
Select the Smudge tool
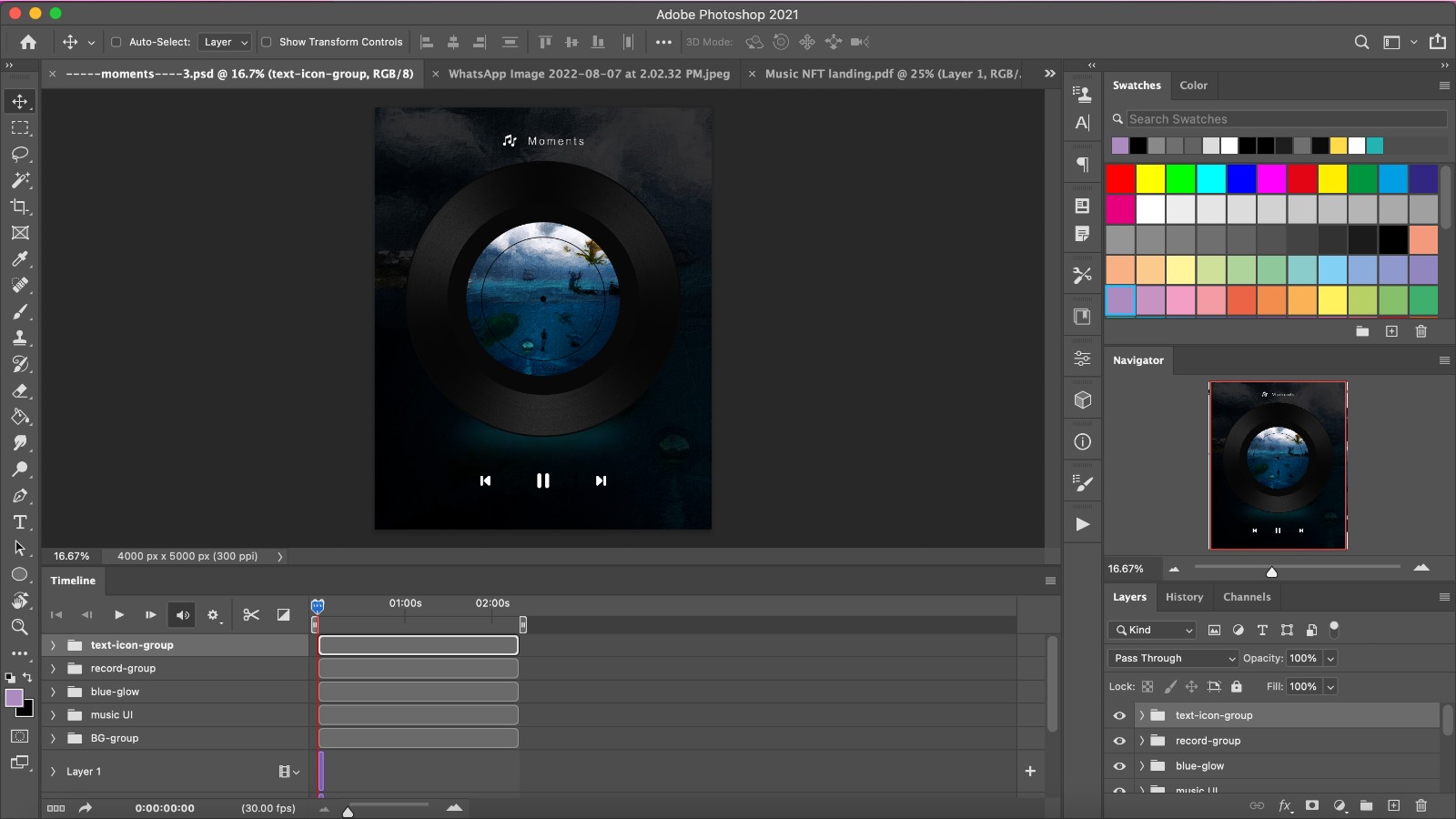(20, 443)
